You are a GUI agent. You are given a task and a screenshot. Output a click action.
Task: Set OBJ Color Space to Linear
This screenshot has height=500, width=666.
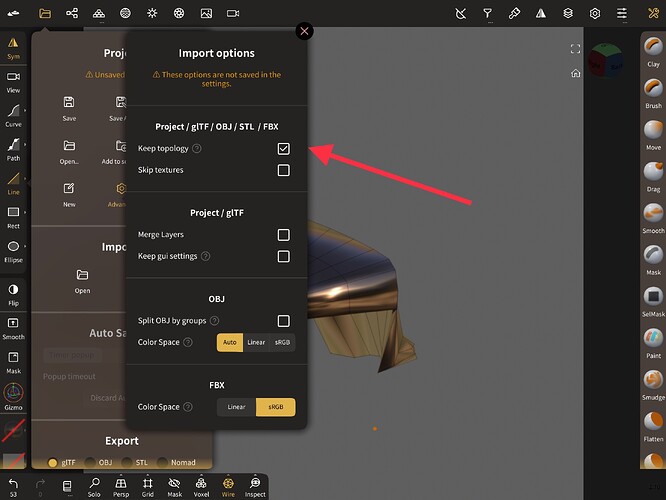pyautogui.click(x=256, y=342)
